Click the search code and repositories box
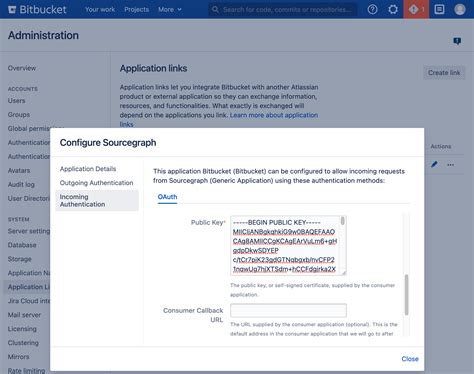This screenshot has width=474, height=374. coord(283,9)
